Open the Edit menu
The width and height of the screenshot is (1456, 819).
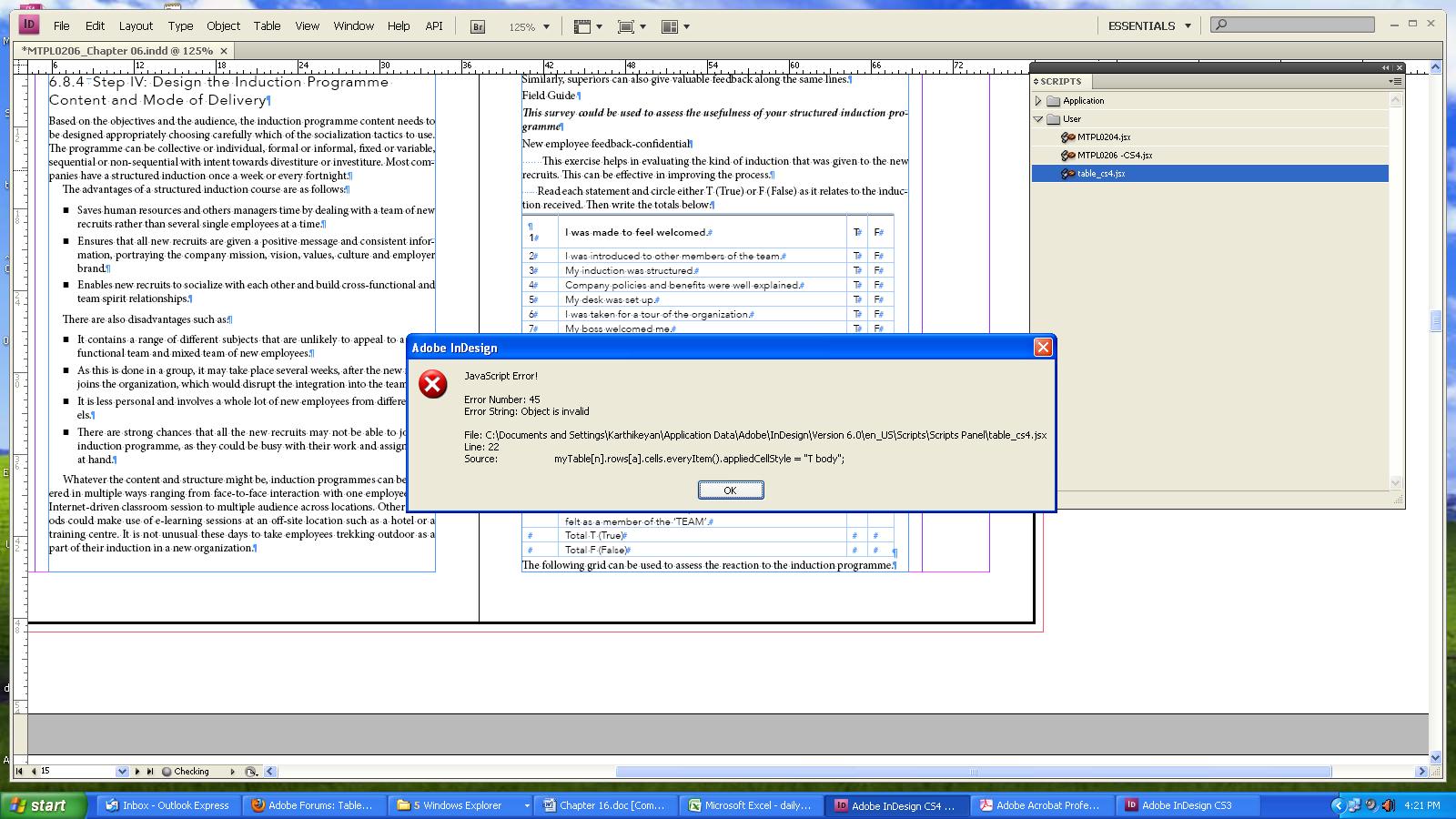click(95, 25)
